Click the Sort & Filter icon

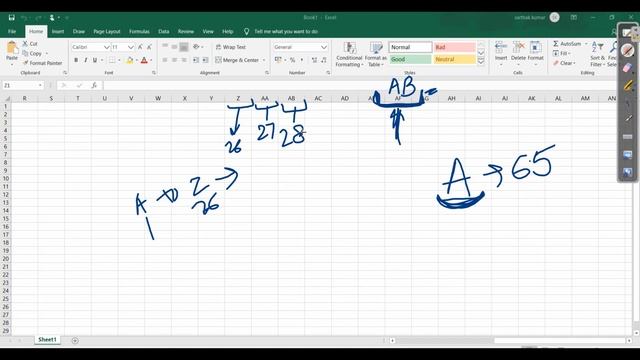(x=597, y=48)
